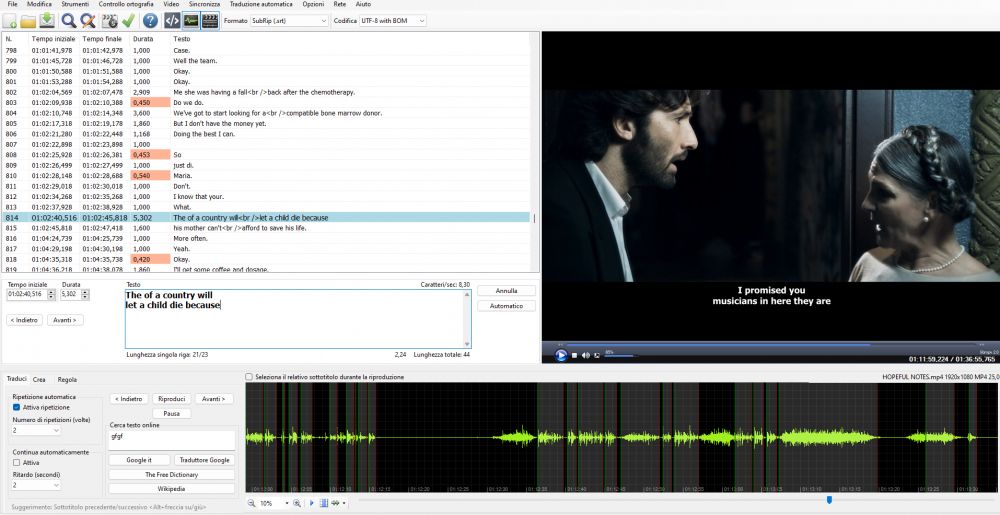Image resolution: width=1000 pixels, height=515 pixels.
Task: Open the Aiuto menu
Action: (x=363, y=4)
